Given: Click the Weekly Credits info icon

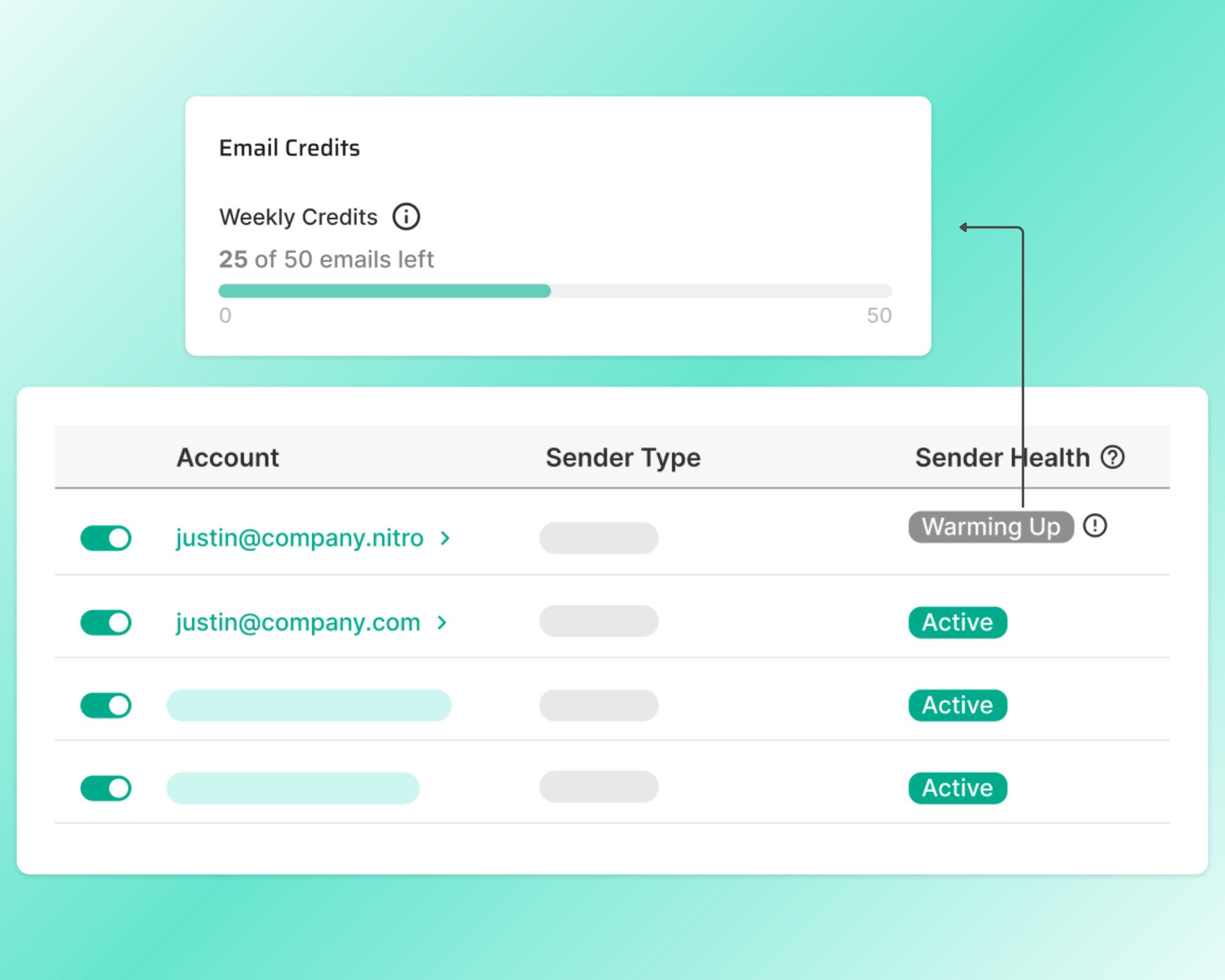Looking at the screenshot, I should click(x=406, y=217).
